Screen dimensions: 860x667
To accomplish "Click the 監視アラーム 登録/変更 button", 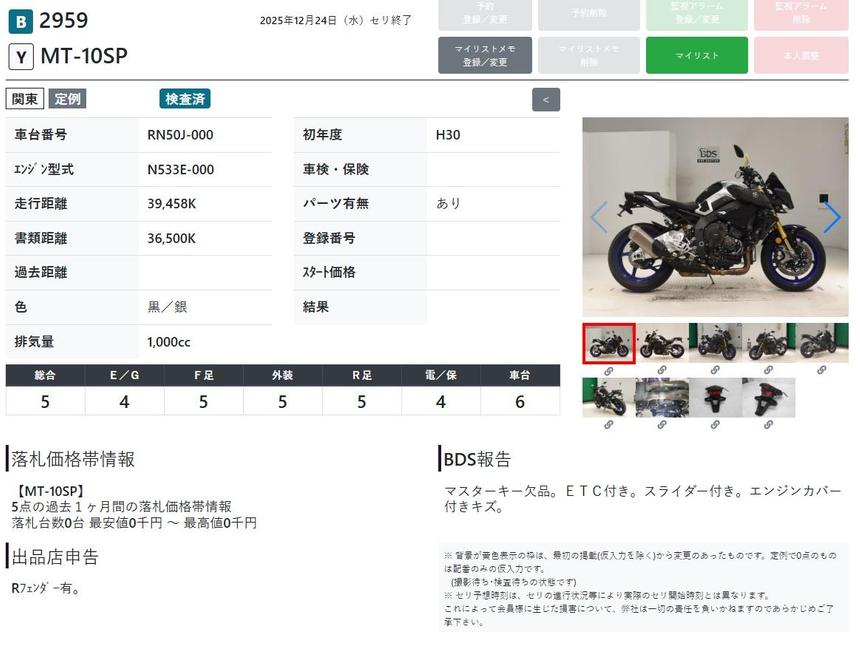I will pyautogui.click(x=697, y=14).
